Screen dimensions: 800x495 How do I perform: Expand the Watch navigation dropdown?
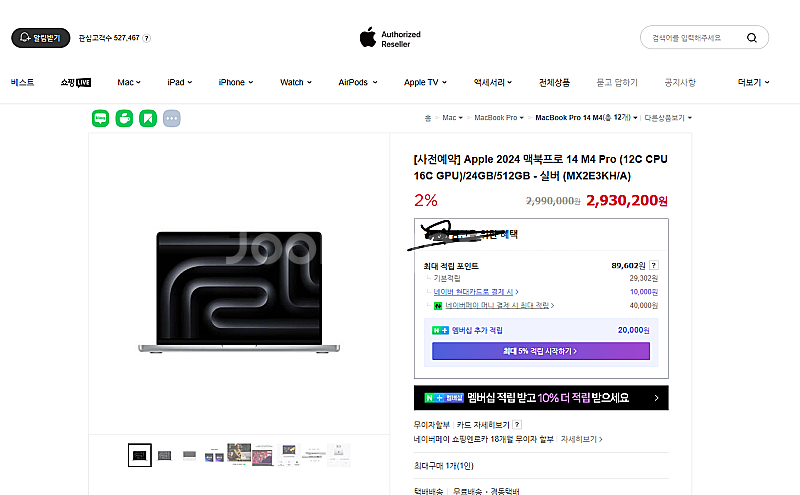point(296,82)
